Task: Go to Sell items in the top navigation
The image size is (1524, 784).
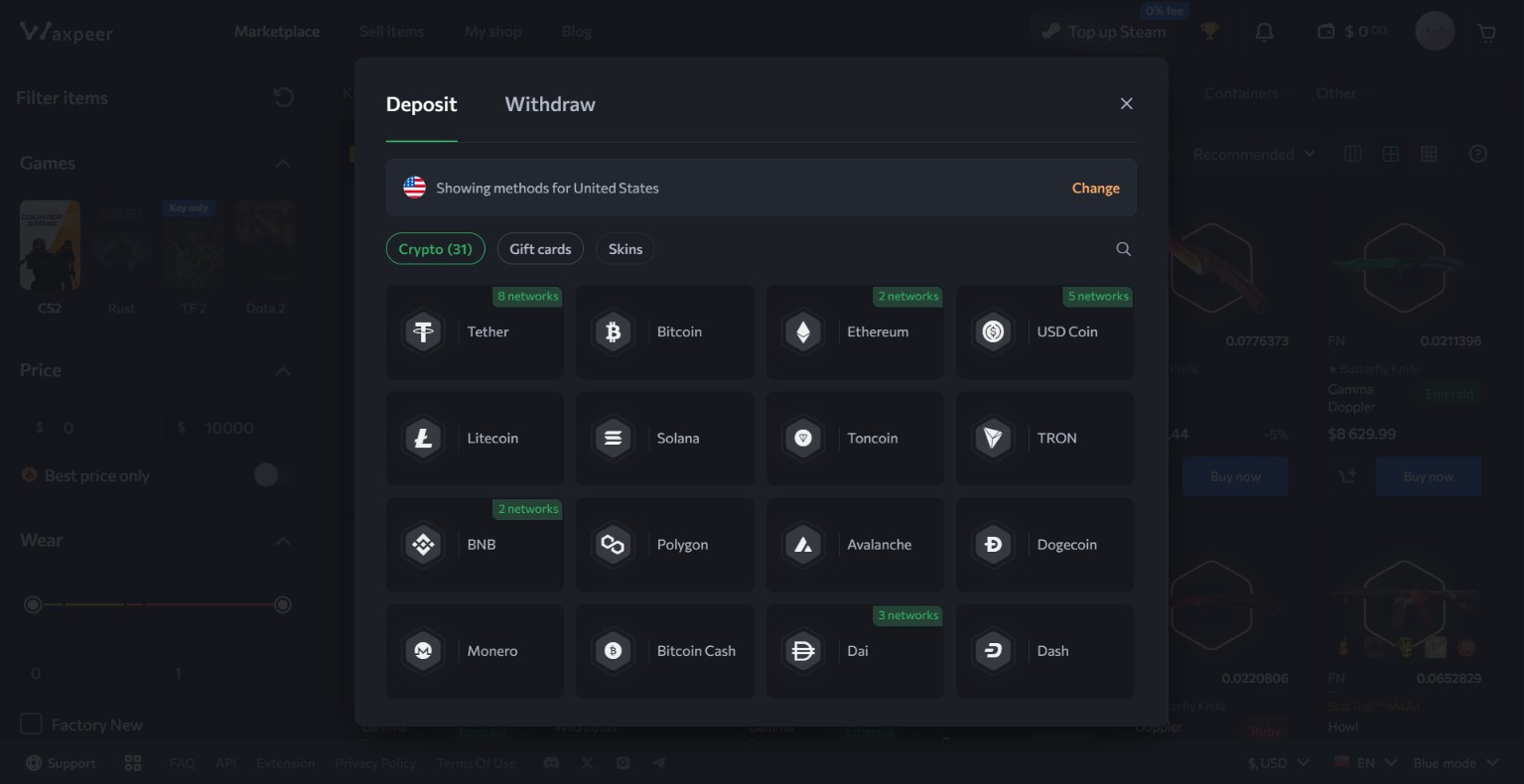Action: (x=391, y=32)
